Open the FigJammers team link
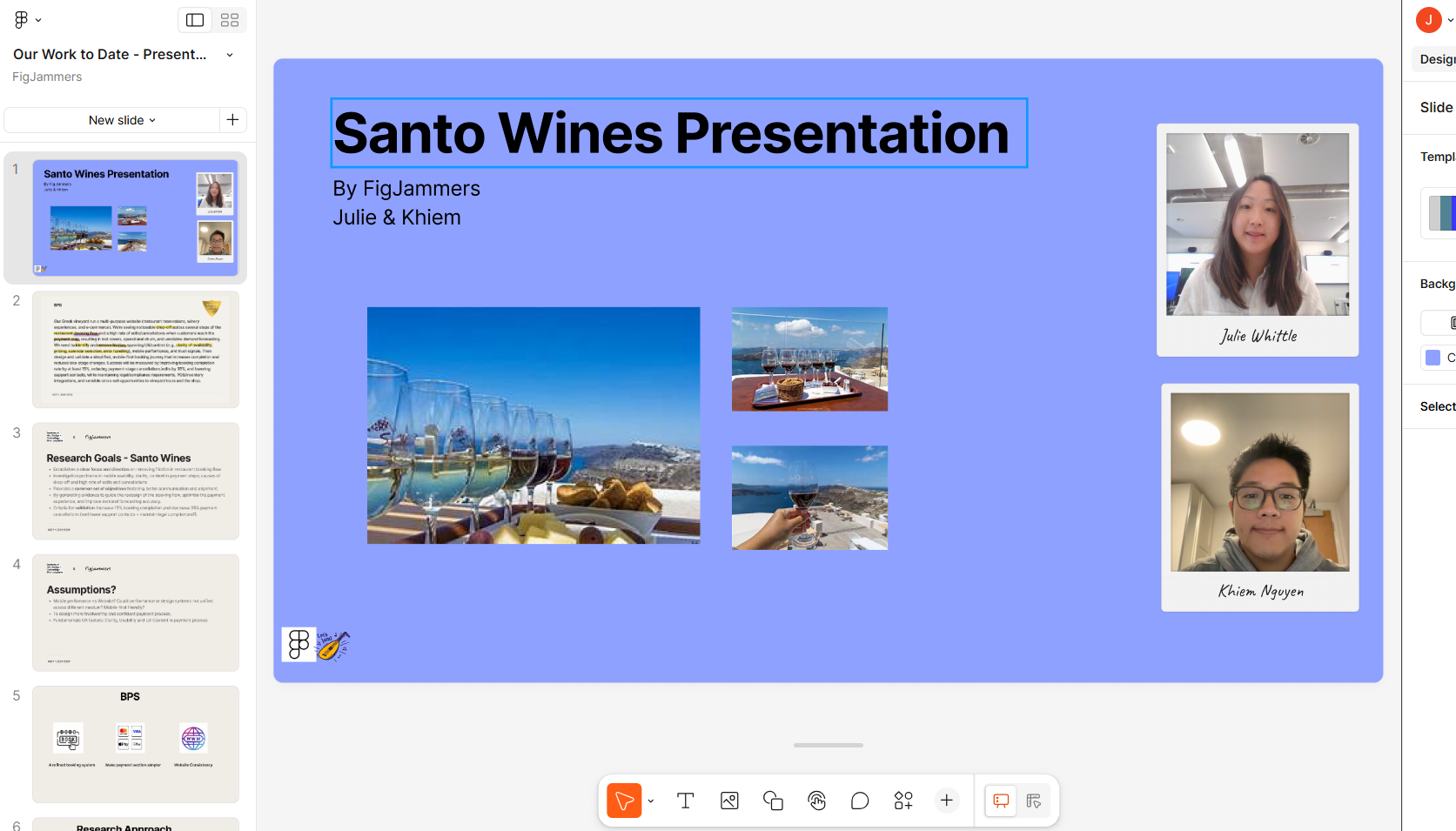 tap(47, 77)
